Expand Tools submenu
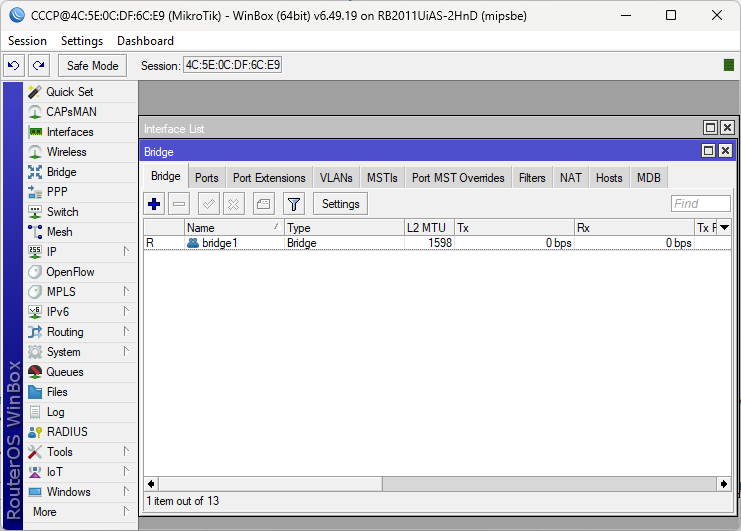The height and width of the screenshot is (531, 741). [126, 452]
